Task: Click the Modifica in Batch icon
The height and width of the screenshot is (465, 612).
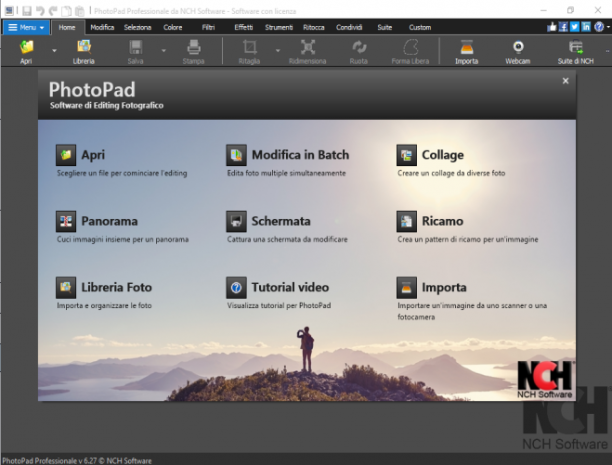Action: point(236,155)
